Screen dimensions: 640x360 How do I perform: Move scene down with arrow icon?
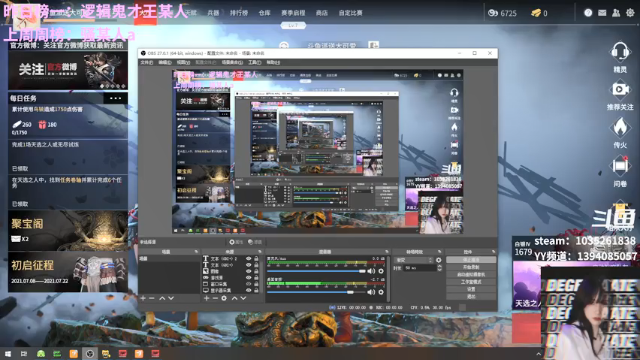171,298
